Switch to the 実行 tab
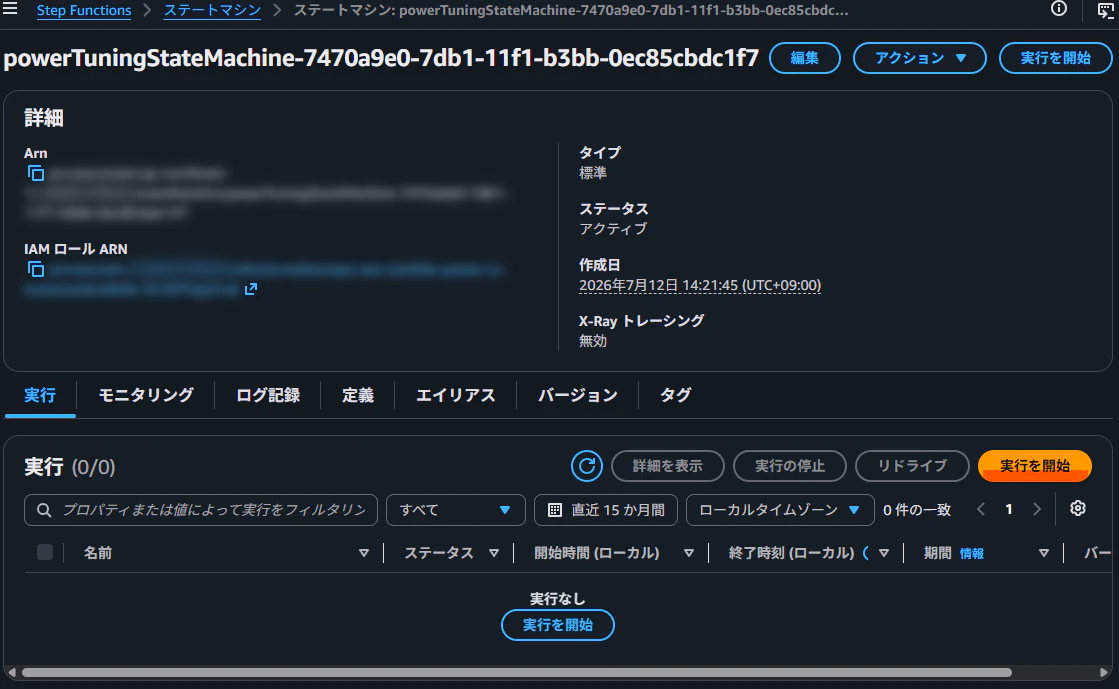The height and width of the screenshot is (689, 1119). coord(40,395)
